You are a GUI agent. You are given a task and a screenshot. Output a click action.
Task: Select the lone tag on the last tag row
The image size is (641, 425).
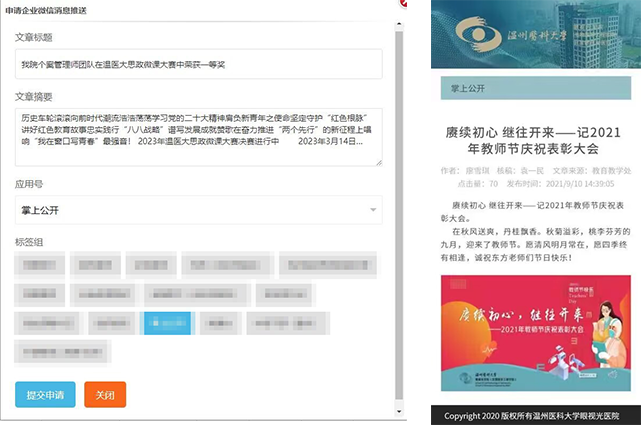coord(62,351)
